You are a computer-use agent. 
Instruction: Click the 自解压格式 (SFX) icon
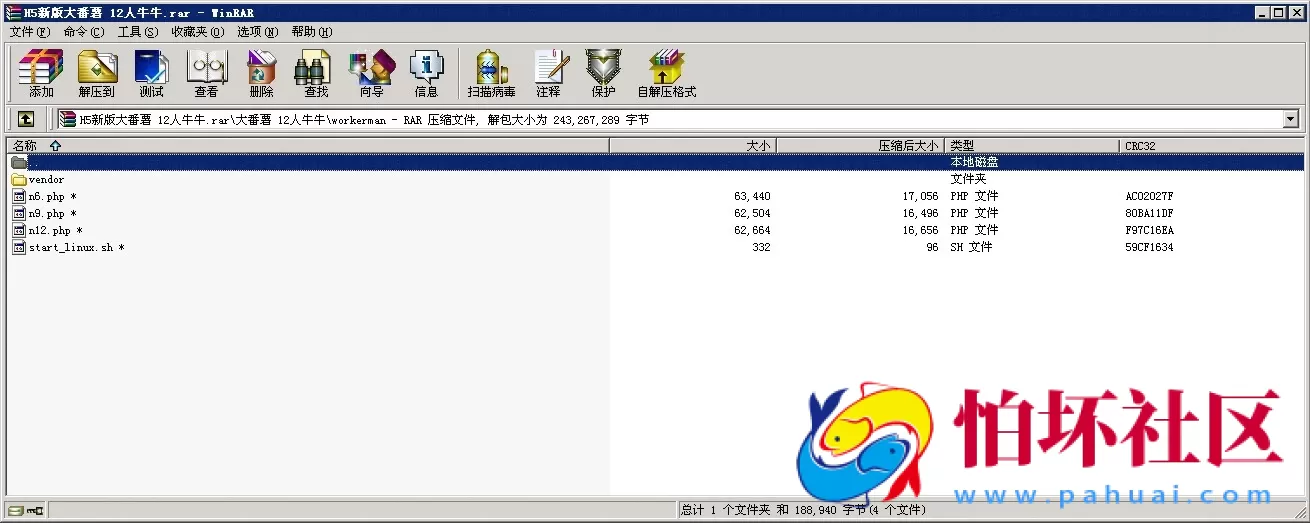pyautogui.click(x=666, y=74)
